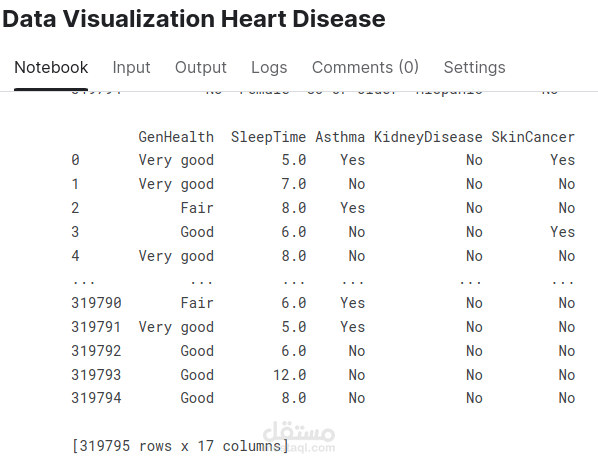Click the mostaql watermark logo
Image resolution: width=598 pixels, height=463 pixels.
pos(299,437)
